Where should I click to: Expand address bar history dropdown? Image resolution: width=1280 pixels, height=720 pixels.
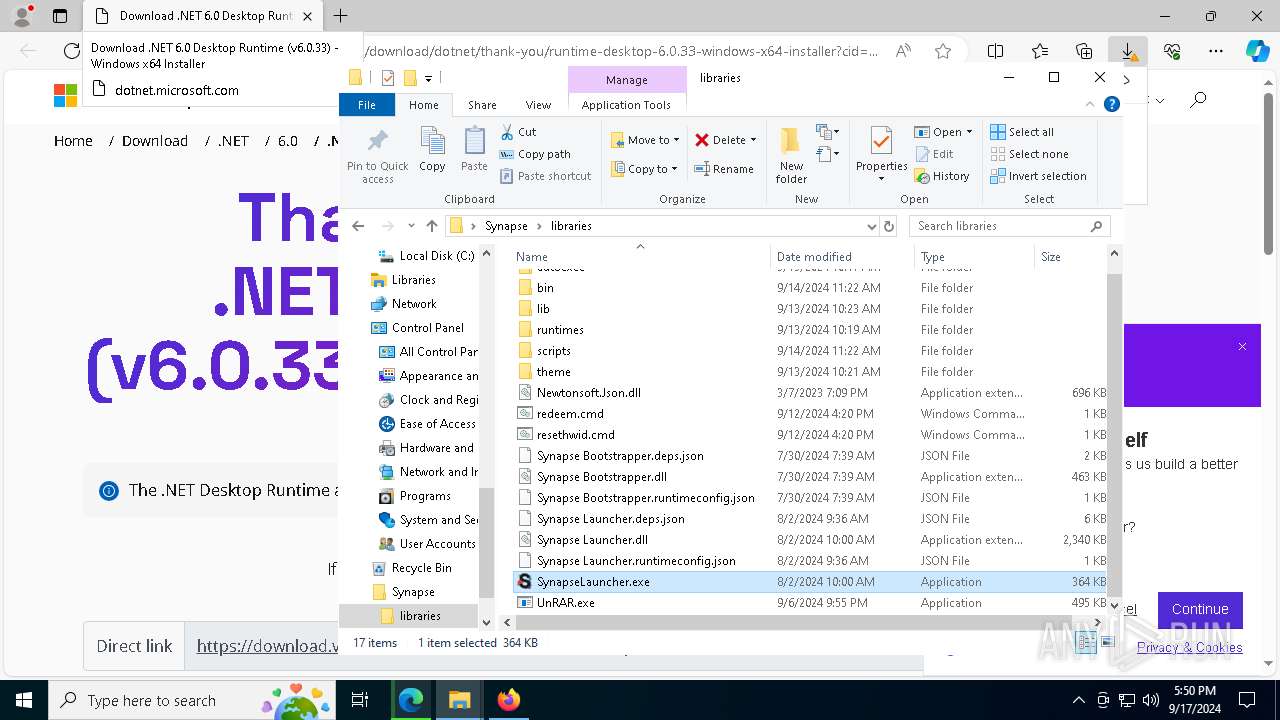coord(871,226)
